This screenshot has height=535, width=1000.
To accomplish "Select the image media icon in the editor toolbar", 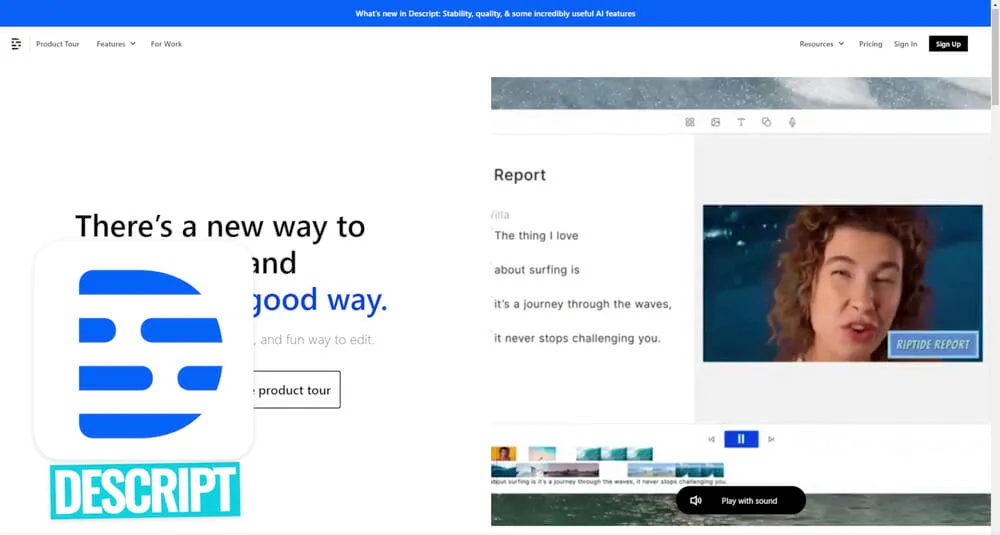I will (716, 122).
